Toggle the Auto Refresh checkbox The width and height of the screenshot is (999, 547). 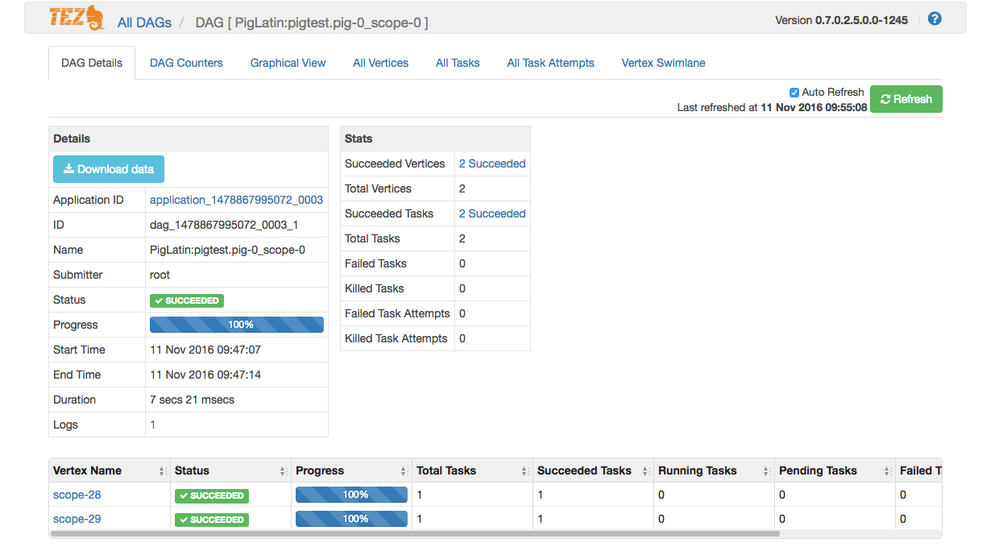point(795,92)
